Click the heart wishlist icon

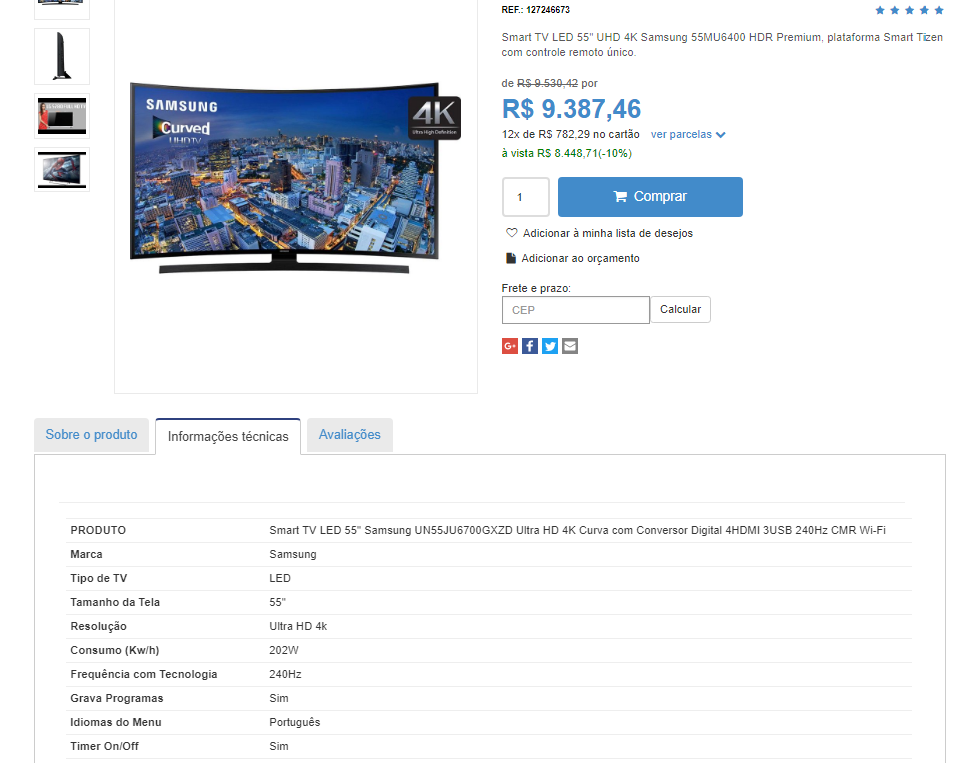coord(512,233)
